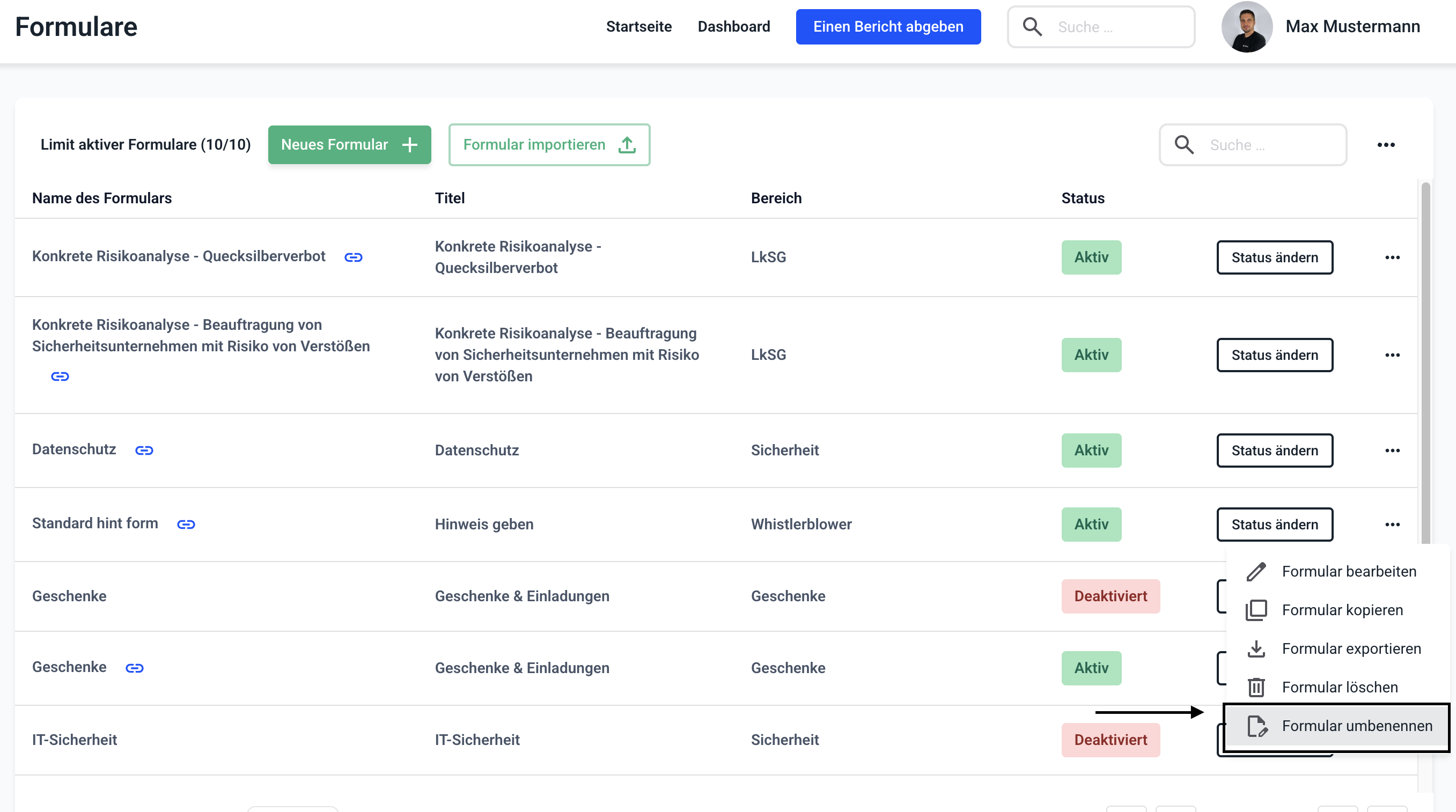Image resolution: width=1456 pixels, height=812 pixels.
Task: Open table options three-dot menu near search
Action: click(1385, 145)
